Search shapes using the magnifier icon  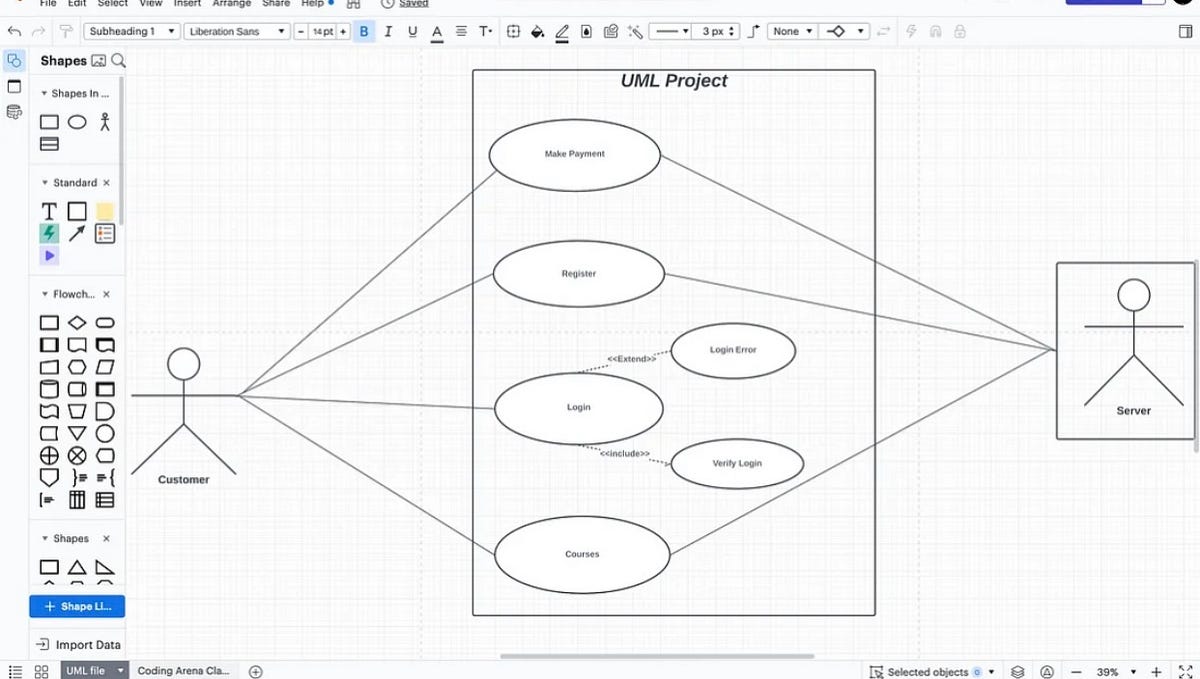(x=119, y=61)
